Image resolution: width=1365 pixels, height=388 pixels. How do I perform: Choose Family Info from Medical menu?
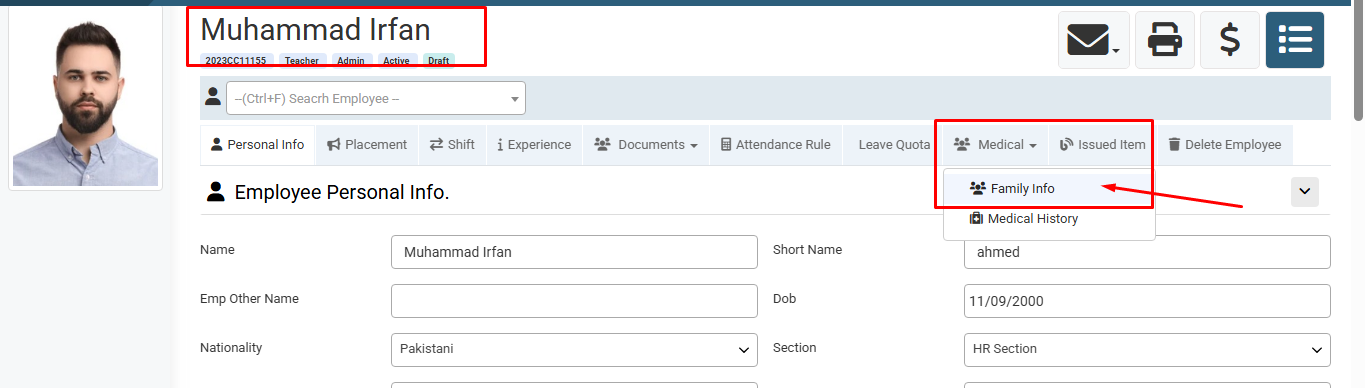(1049, 188)
